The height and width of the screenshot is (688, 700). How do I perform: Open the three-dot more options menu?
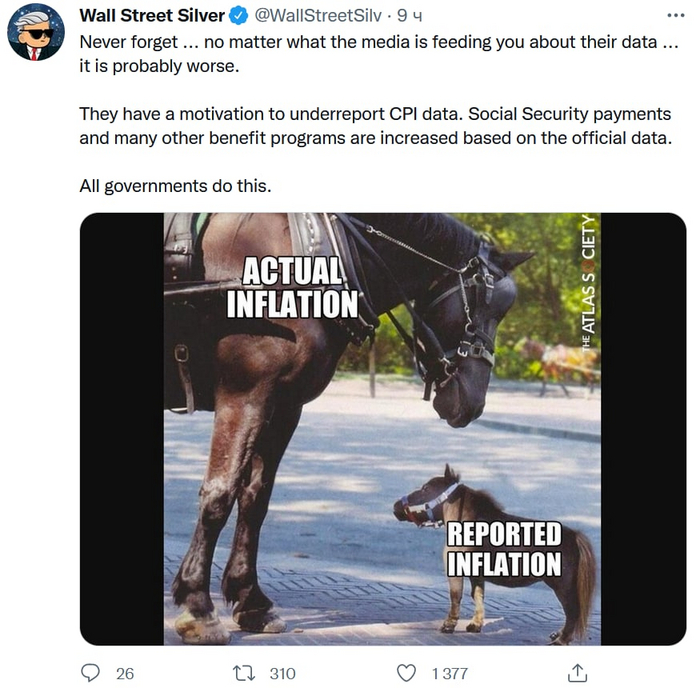(x=676, y=15)
